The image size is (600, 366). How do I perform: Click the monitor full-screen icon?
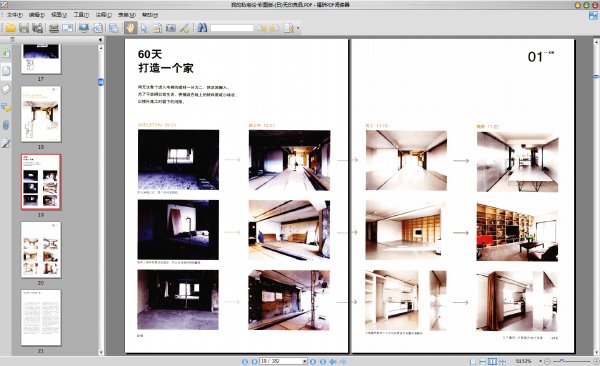pyautogui.click(x=84, y=28)
